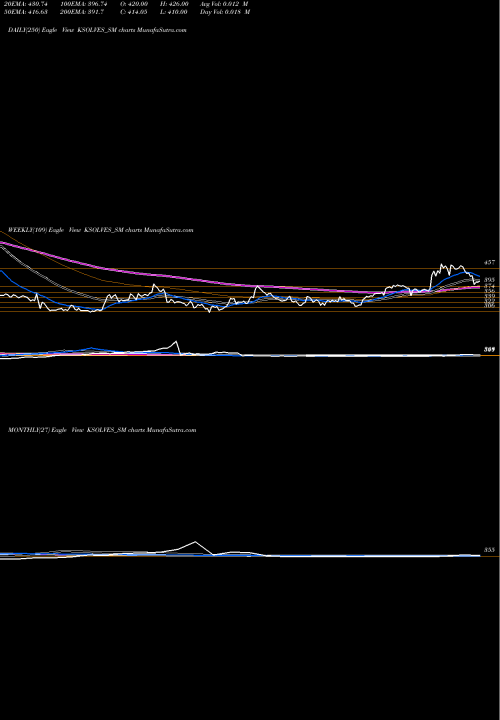Click the Avg Vol 0.012 M readout

224,4
